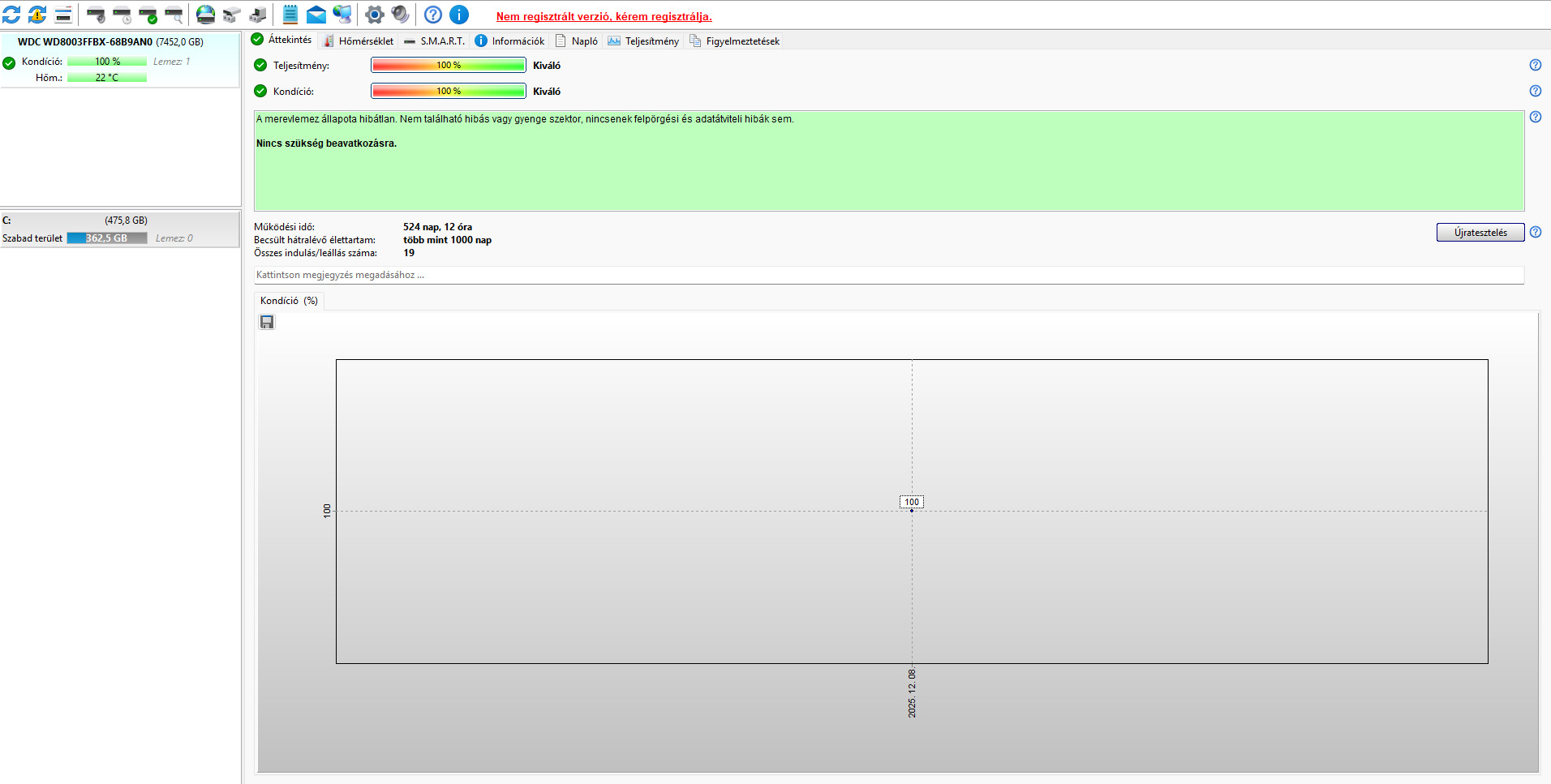Select the Kondíció (%) chart tab
1551x784 pixels.
289,301
